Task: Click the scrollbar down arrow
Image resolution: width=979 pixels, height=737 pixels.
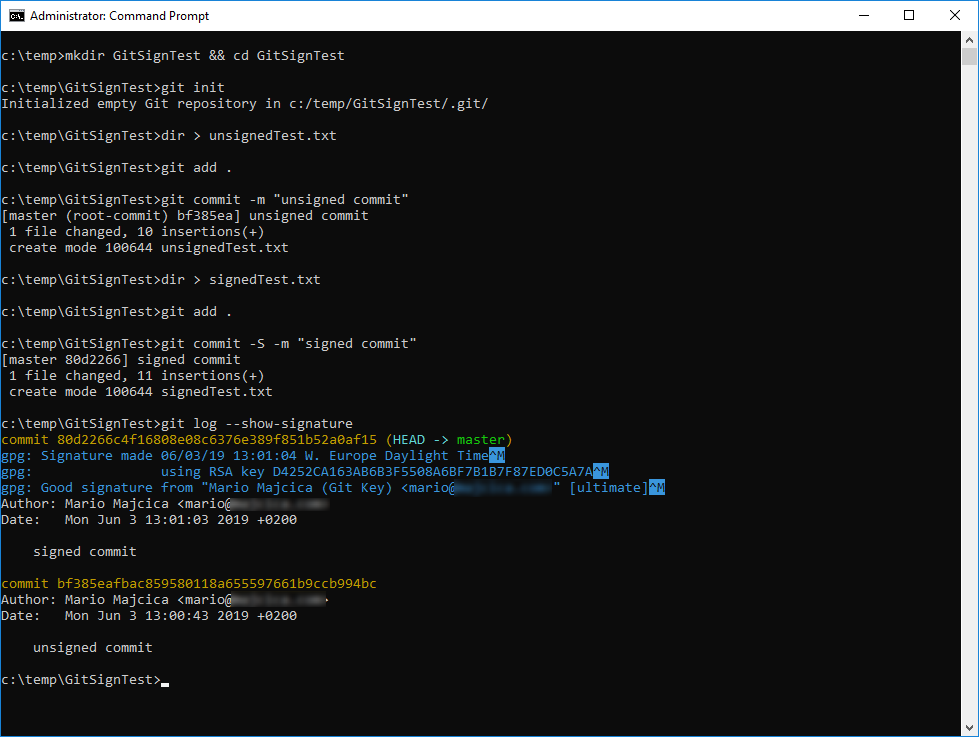Action: 969,728
